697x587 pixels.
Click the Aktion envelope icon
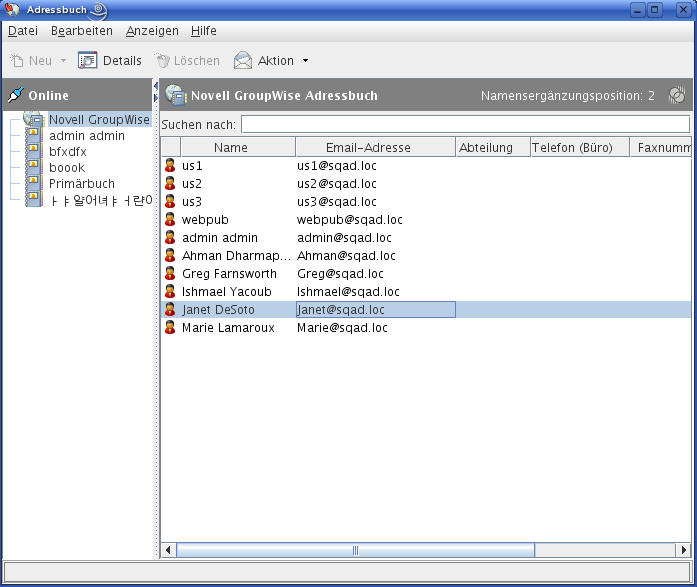coord(243,60)
